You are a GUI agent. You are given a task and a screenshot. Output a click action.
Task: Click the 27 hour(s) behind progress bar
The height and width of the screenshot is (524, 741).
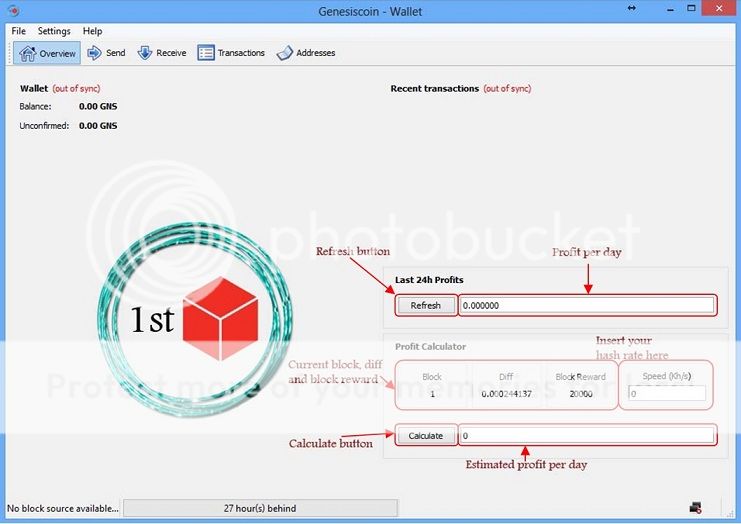tap(260, 508)
